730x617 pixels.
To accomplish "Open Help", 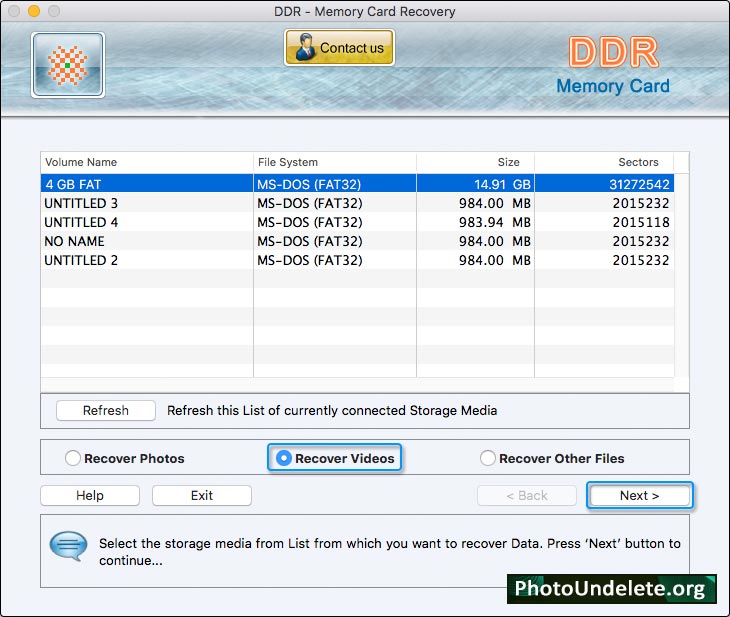I will click(90, 495).
